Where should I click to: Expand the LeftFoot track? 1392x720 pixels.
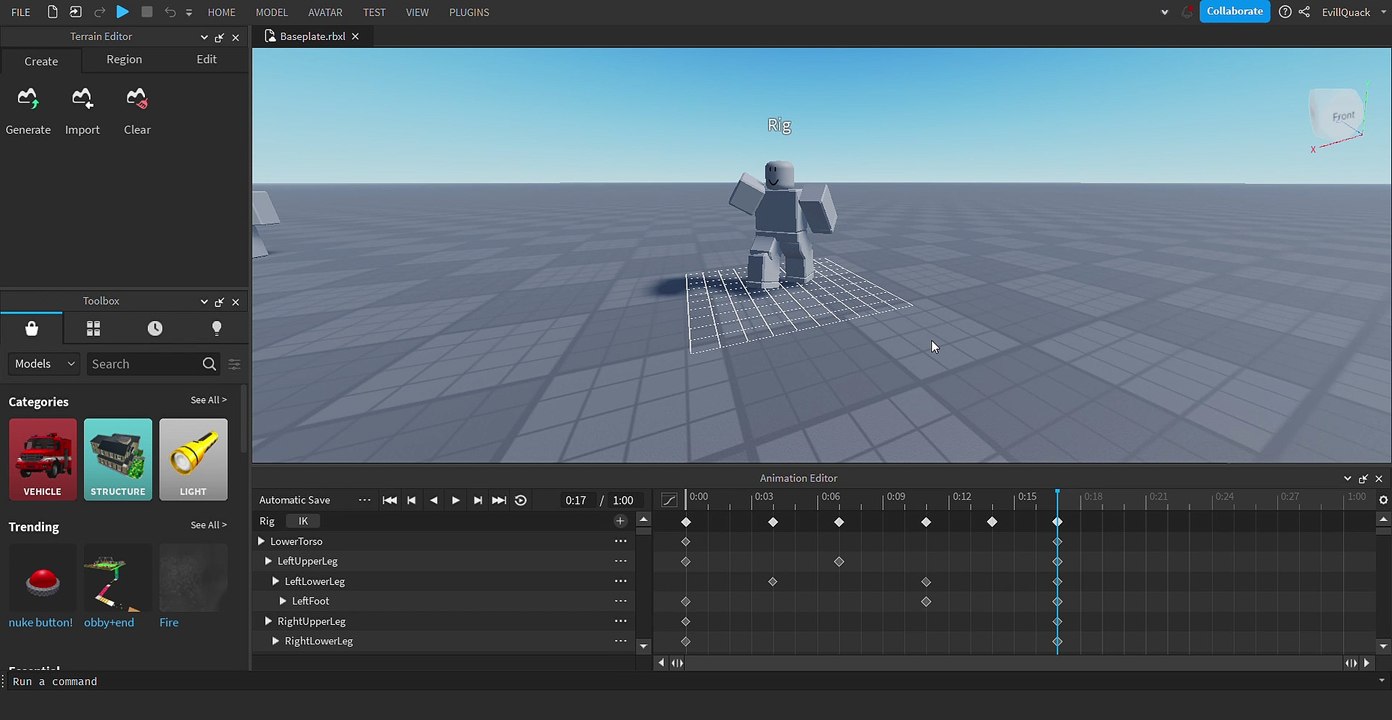point(283,601)
